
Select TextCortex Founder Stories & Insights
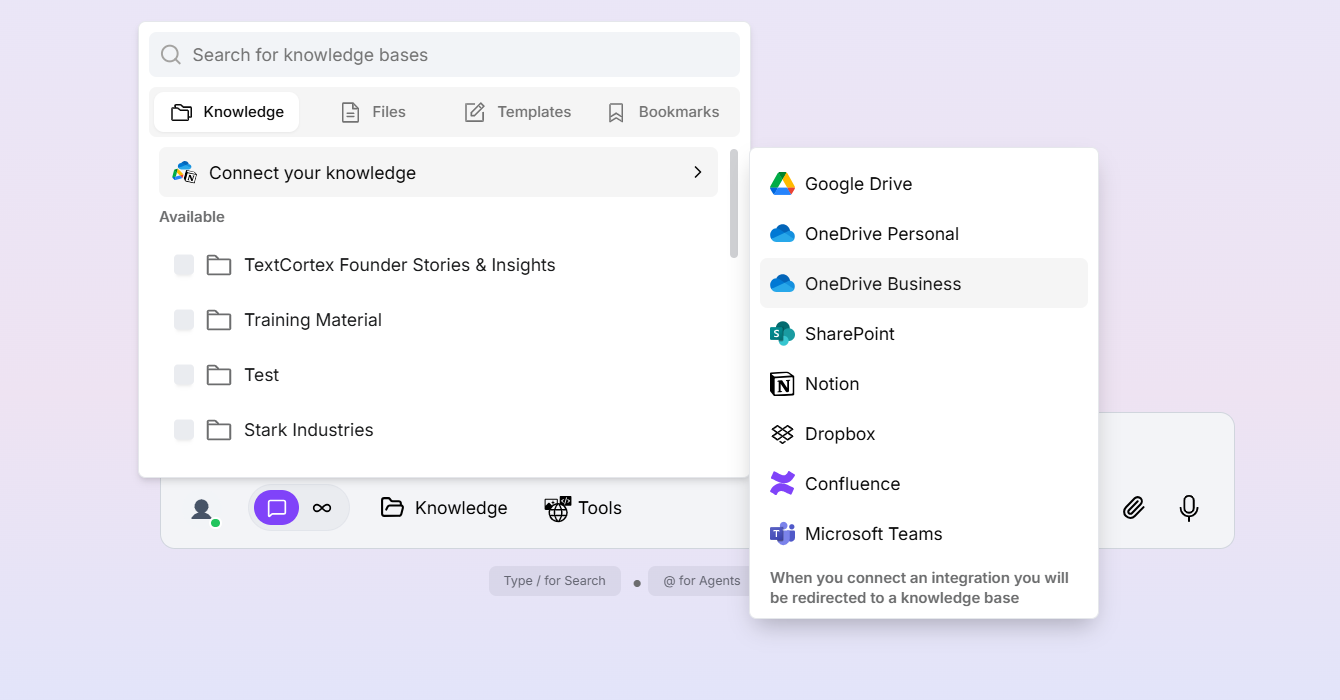coord(184,265)
